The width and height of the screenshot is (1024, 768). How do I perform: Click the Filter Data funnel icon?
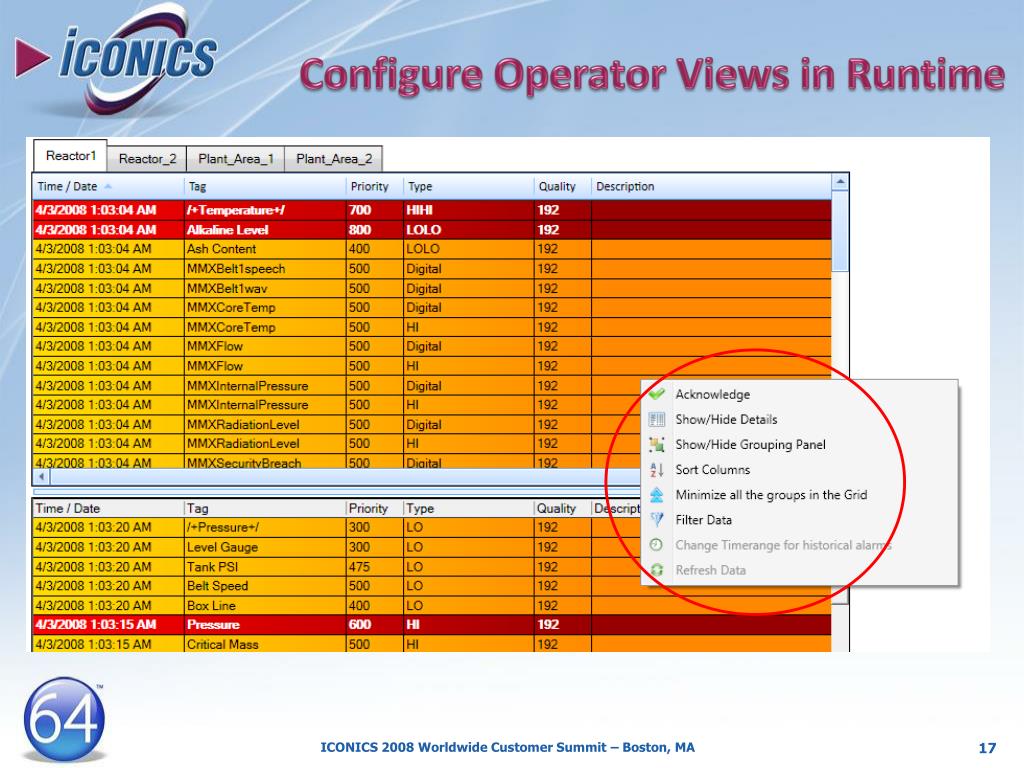656,520
